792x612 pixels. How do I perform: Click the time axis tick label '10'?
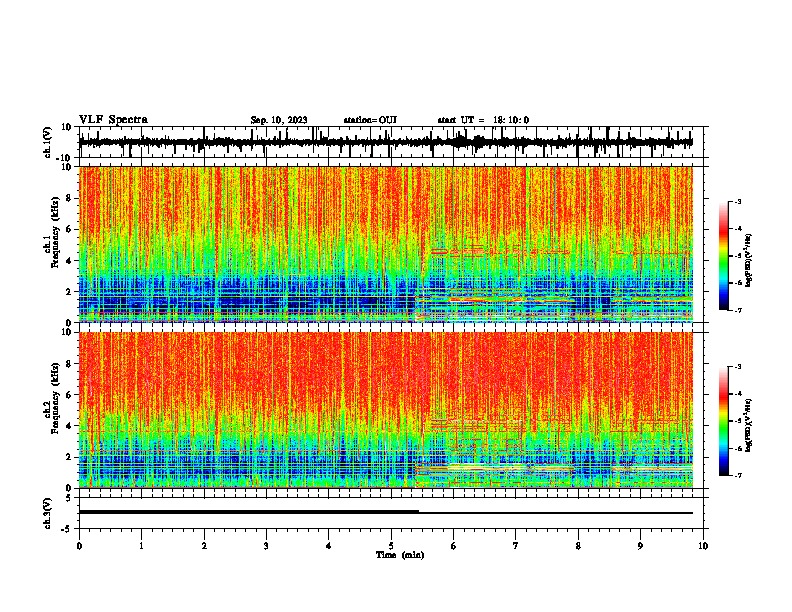point(703,546)
